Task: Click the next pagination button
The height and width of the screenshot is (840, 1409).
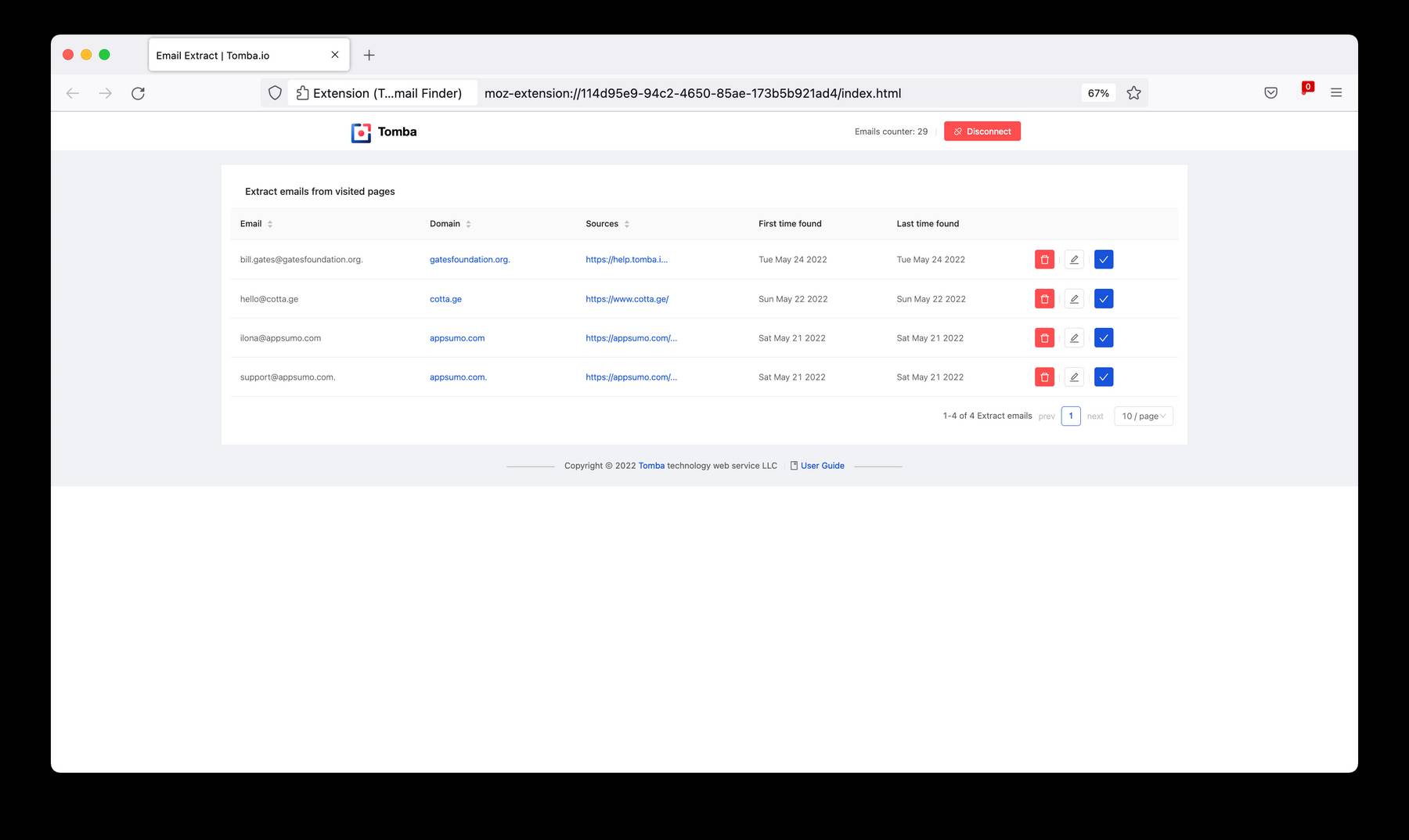Action: click(1095, 416)
